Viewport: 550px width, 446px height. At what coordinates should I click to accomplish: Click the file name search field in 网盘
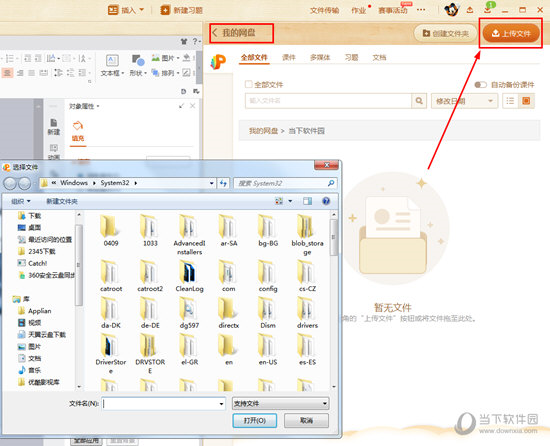tap(328, 101)
